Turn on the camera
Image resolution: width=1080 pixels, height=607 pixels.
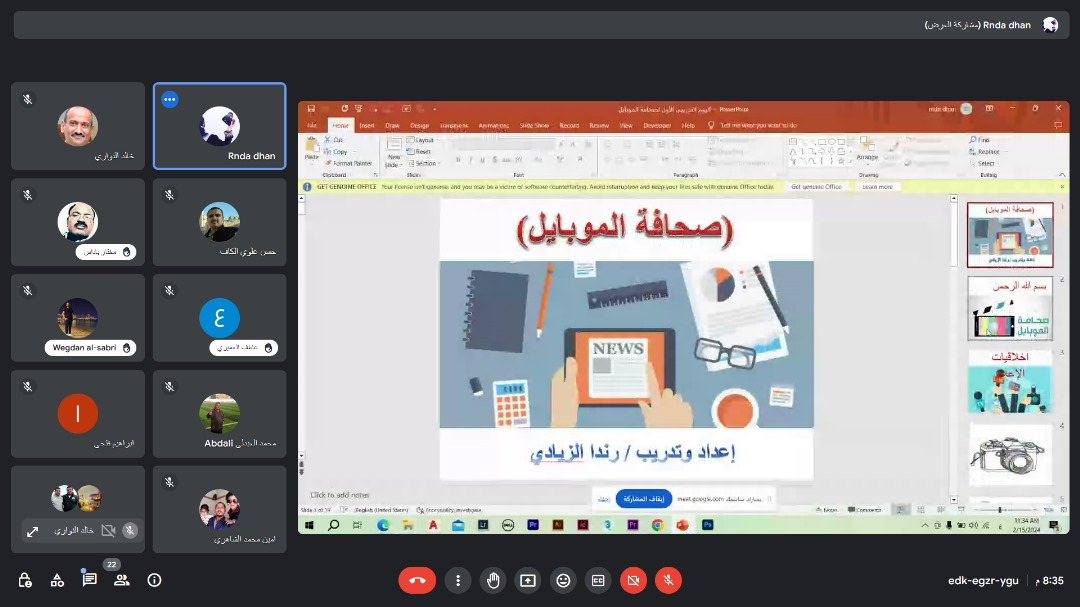[x=633, y=580]
